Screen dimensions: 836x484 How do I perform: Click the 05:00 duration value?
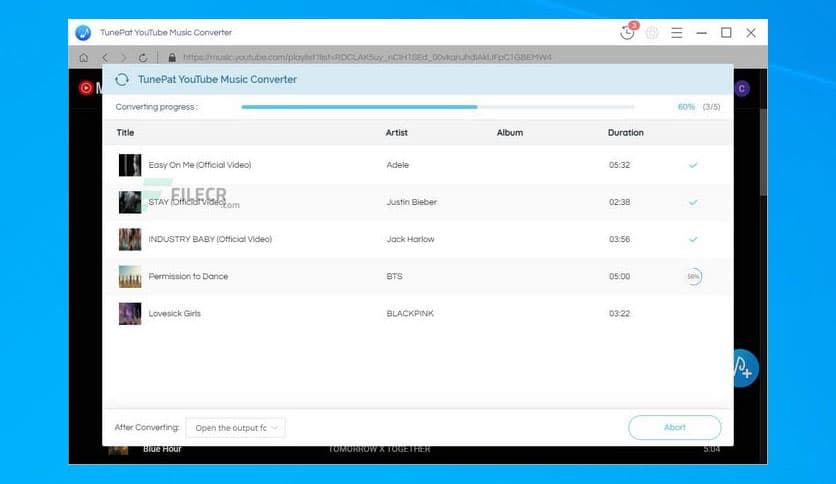(620, 276)
